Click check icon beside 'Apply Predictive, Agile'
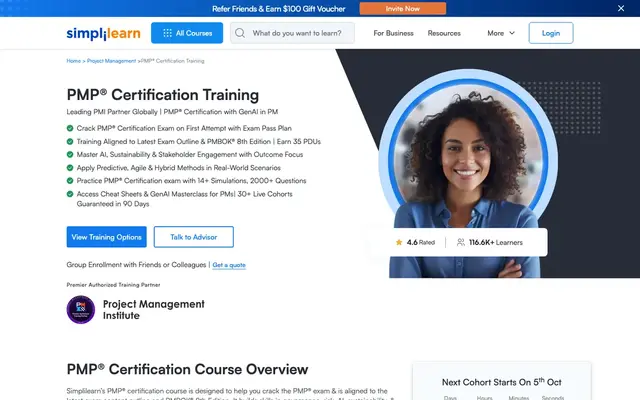 [70, 168]
